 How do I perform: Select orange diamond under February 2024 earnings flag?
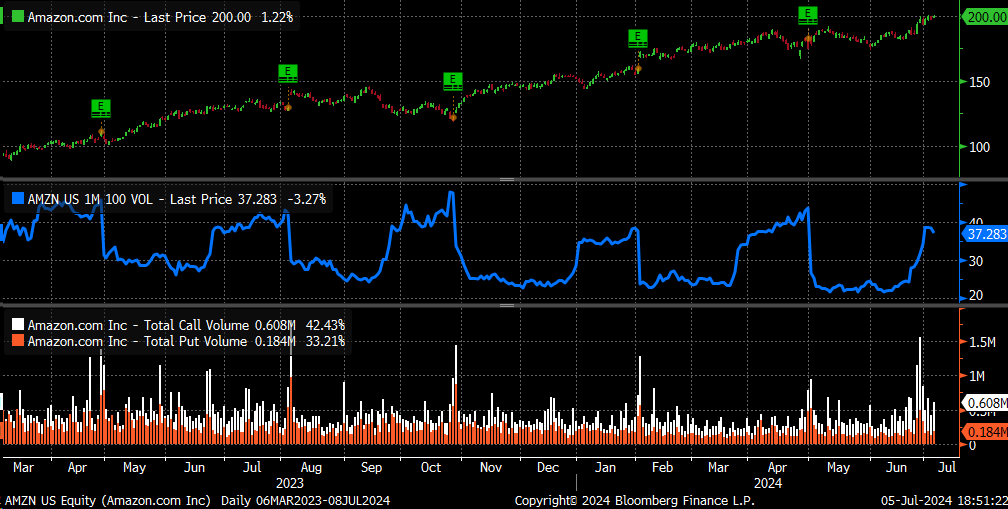click(638, 68)
